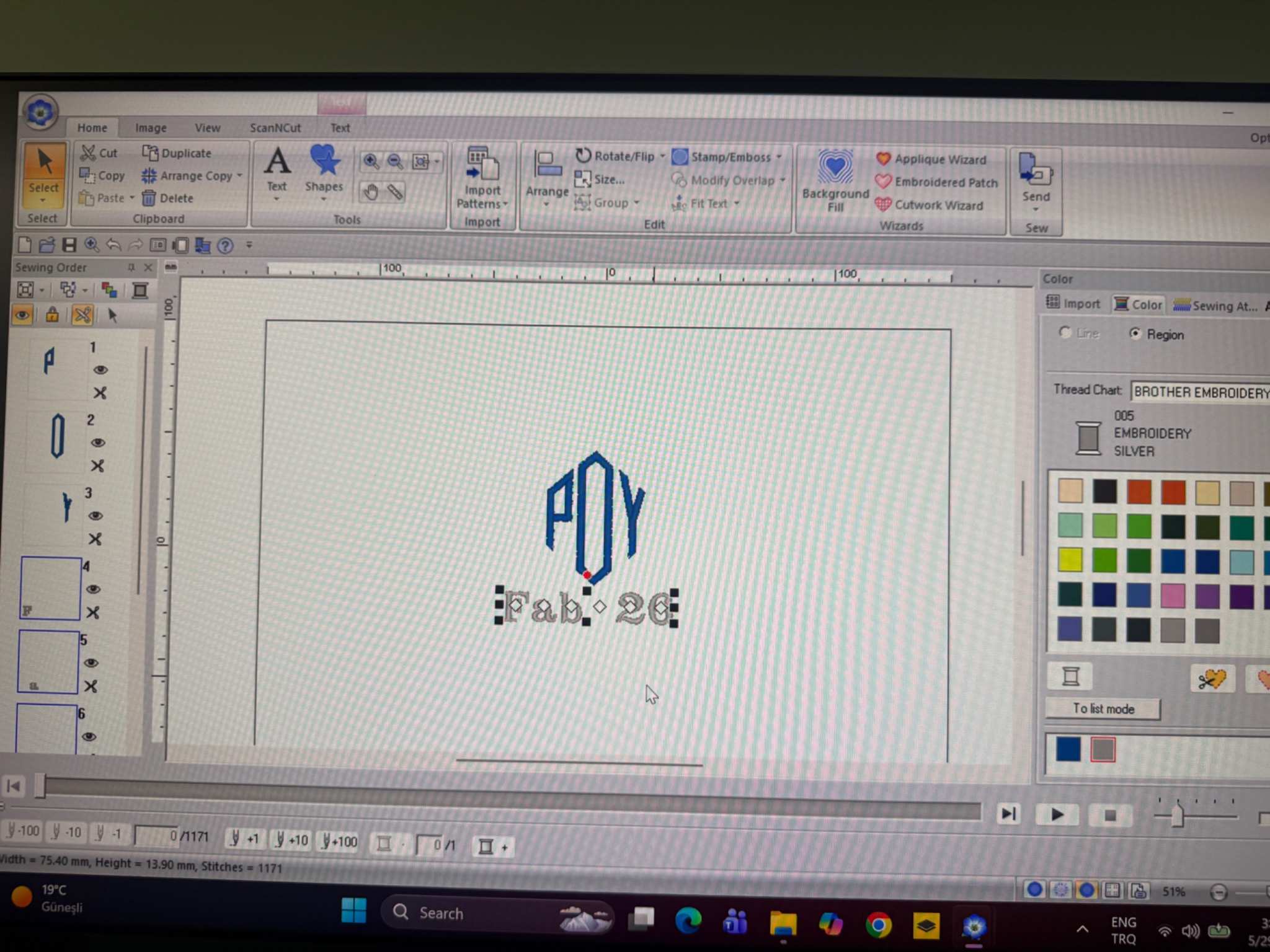Launch the Cutwork Wizard

pyautogui.click(x=929, y=205)
